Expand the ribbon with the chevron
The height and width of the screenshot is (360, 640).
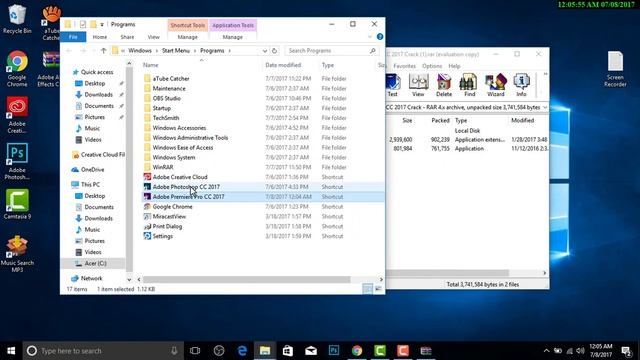coord(370,37)
